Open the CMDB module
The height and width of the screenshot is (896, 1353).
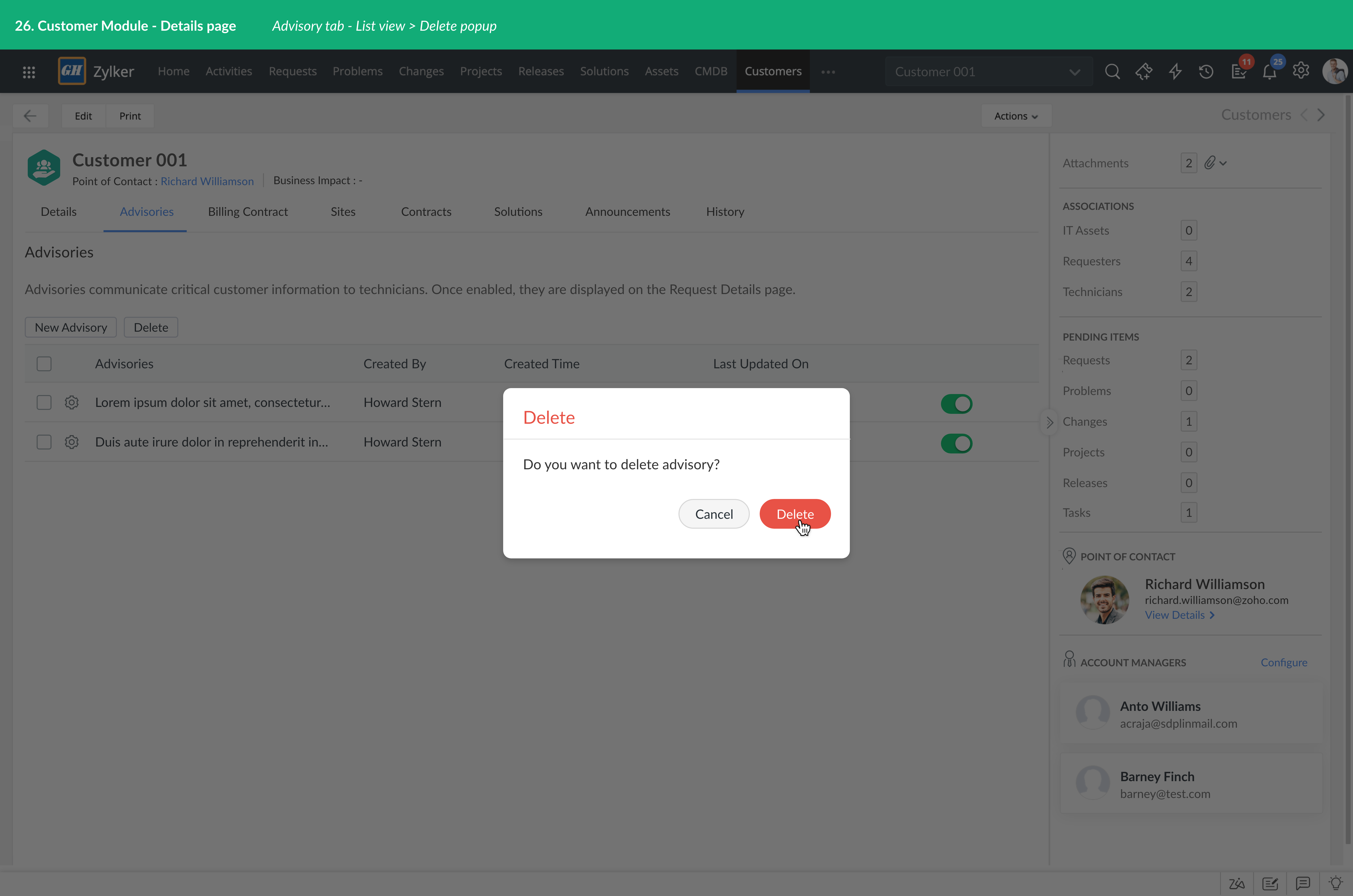point(711,72)
